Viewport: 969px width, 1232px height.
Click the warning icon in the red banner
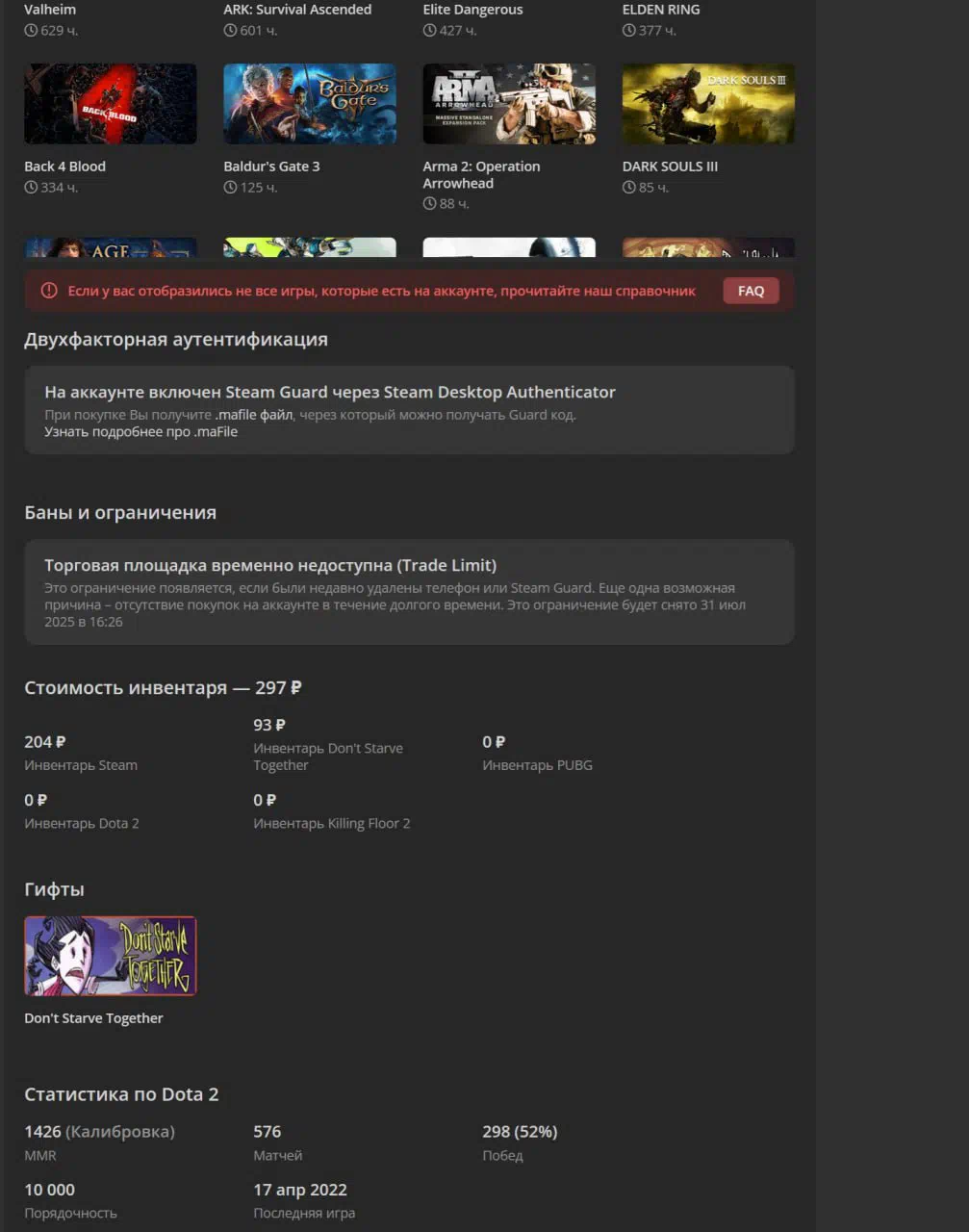(49, 291)
